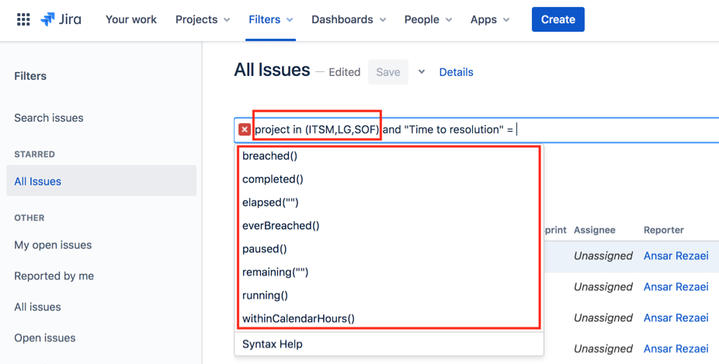
Task: Open the app switcher grid icon
Action: tap(23, 19)
